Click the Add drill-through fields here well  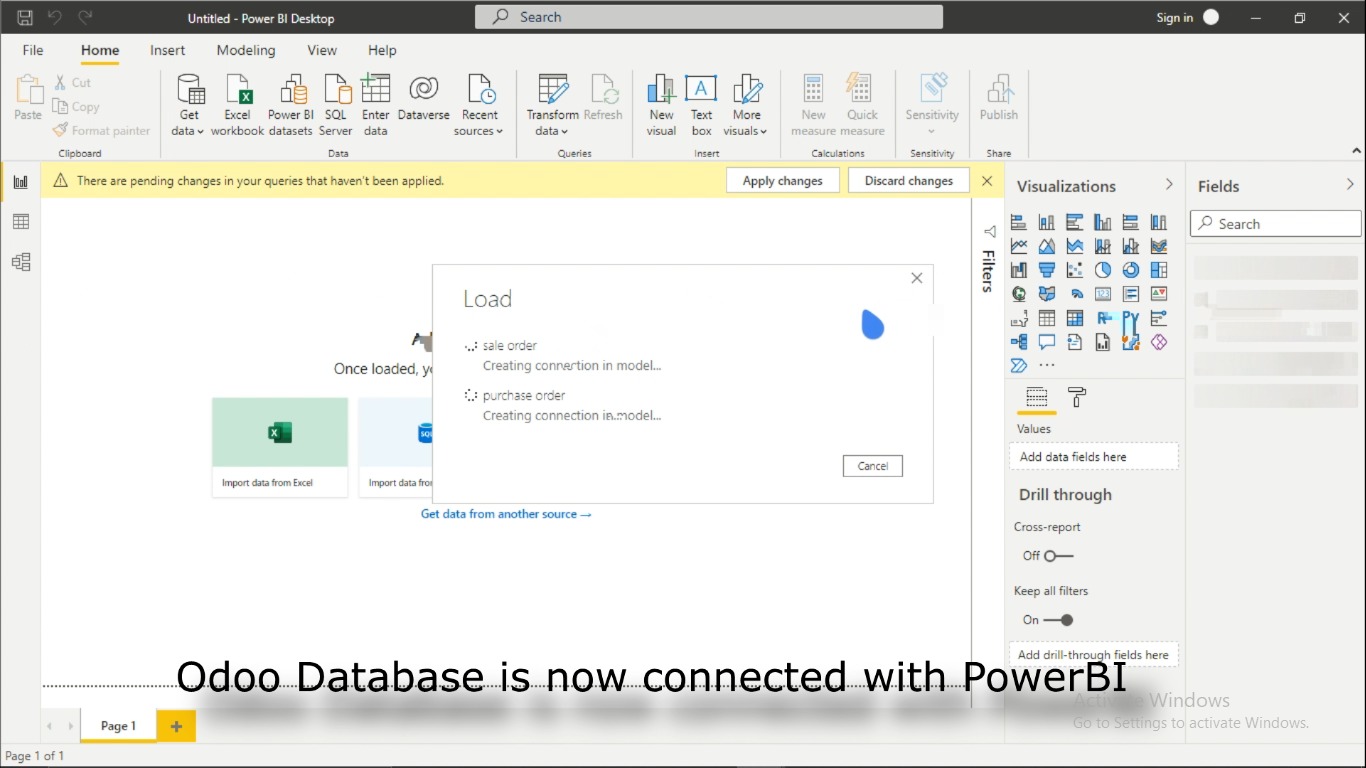(1094, 655)
